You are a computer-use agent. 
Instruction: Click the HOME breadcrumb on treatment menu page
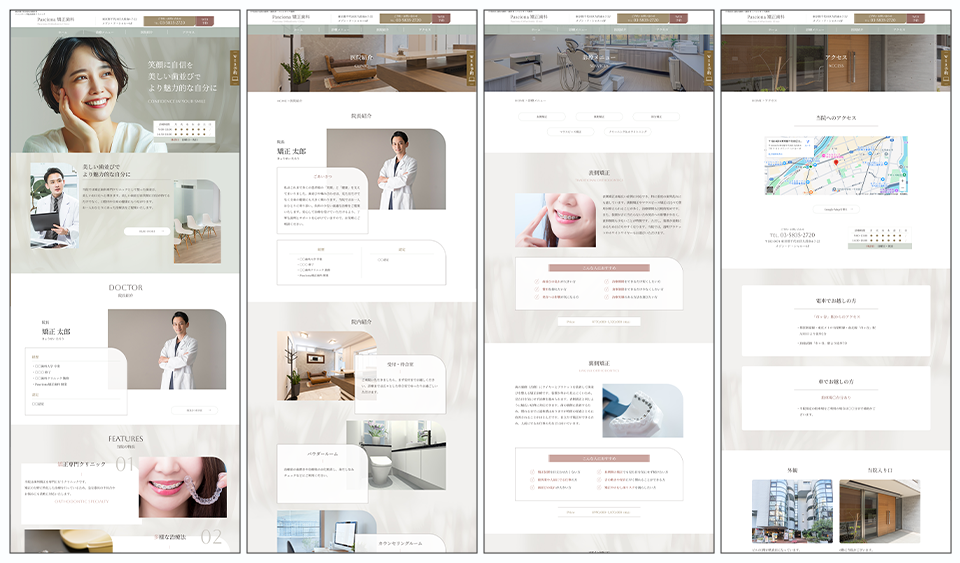pos(519,100)
